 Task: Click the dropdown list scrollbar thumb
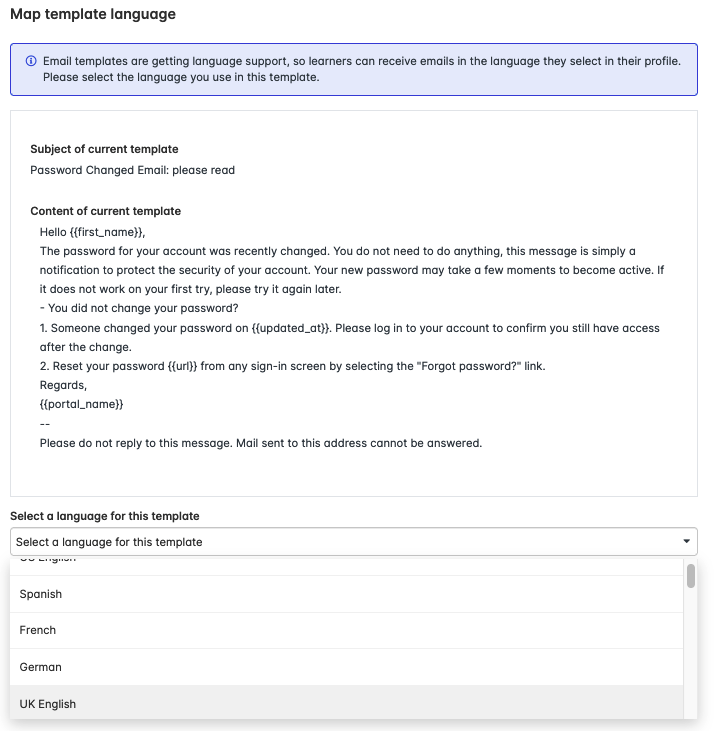(x=690, y=576)
